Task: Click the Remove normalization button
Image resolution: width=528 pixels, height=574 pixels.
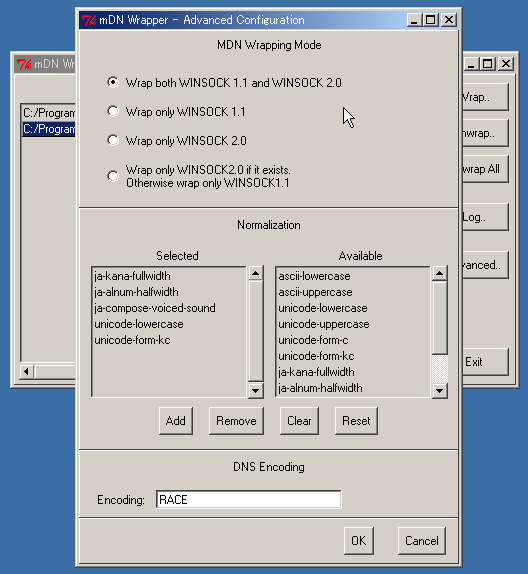Action: click(x=236, y=421)
